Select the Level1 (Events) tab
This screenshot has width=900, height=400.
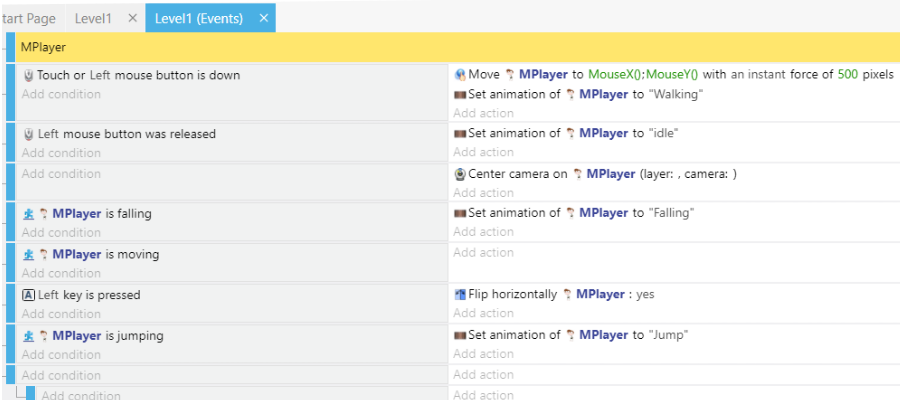coord(200,18)
